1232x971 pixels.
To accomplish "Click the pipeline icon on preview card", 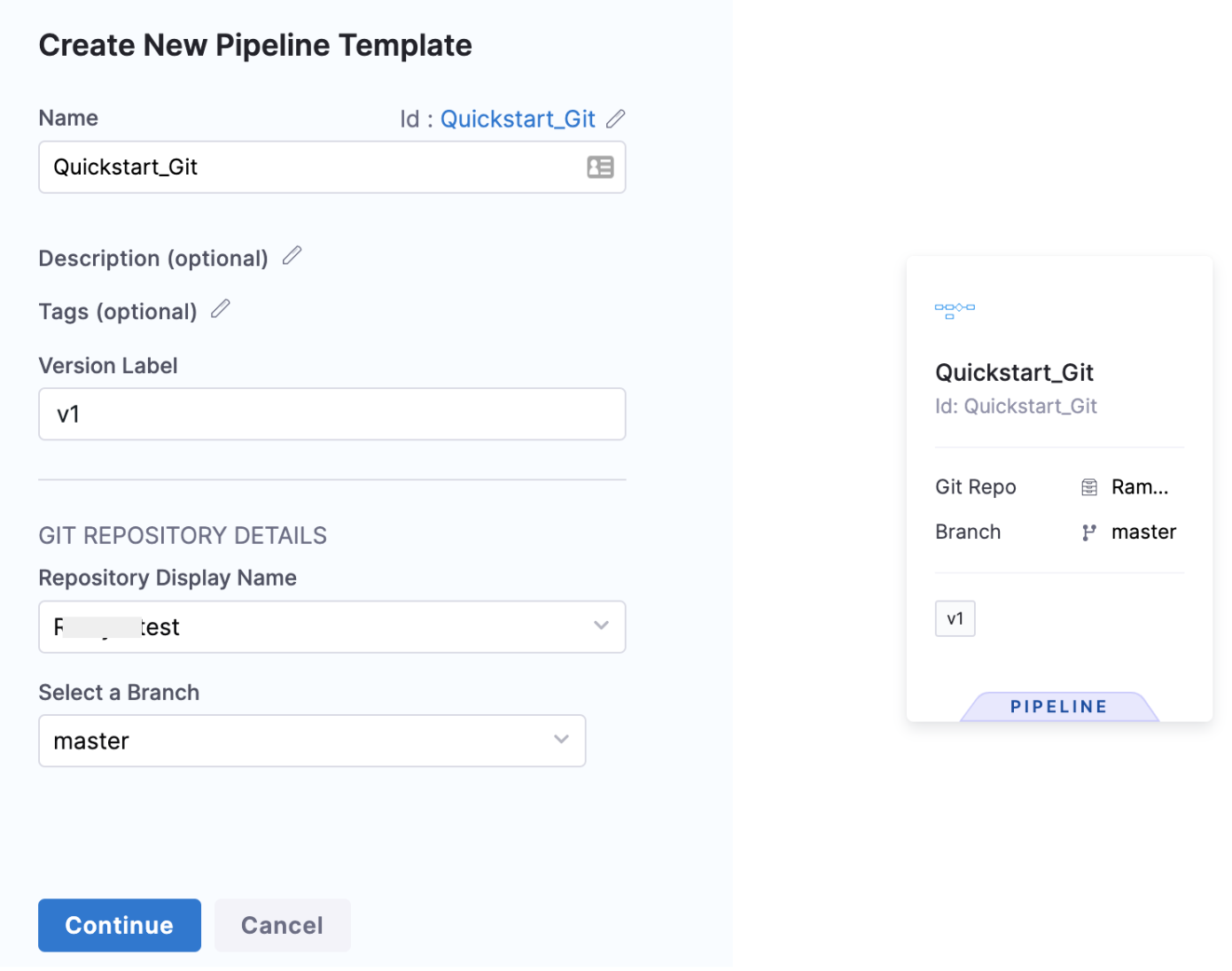I will [x=955, y=310].
